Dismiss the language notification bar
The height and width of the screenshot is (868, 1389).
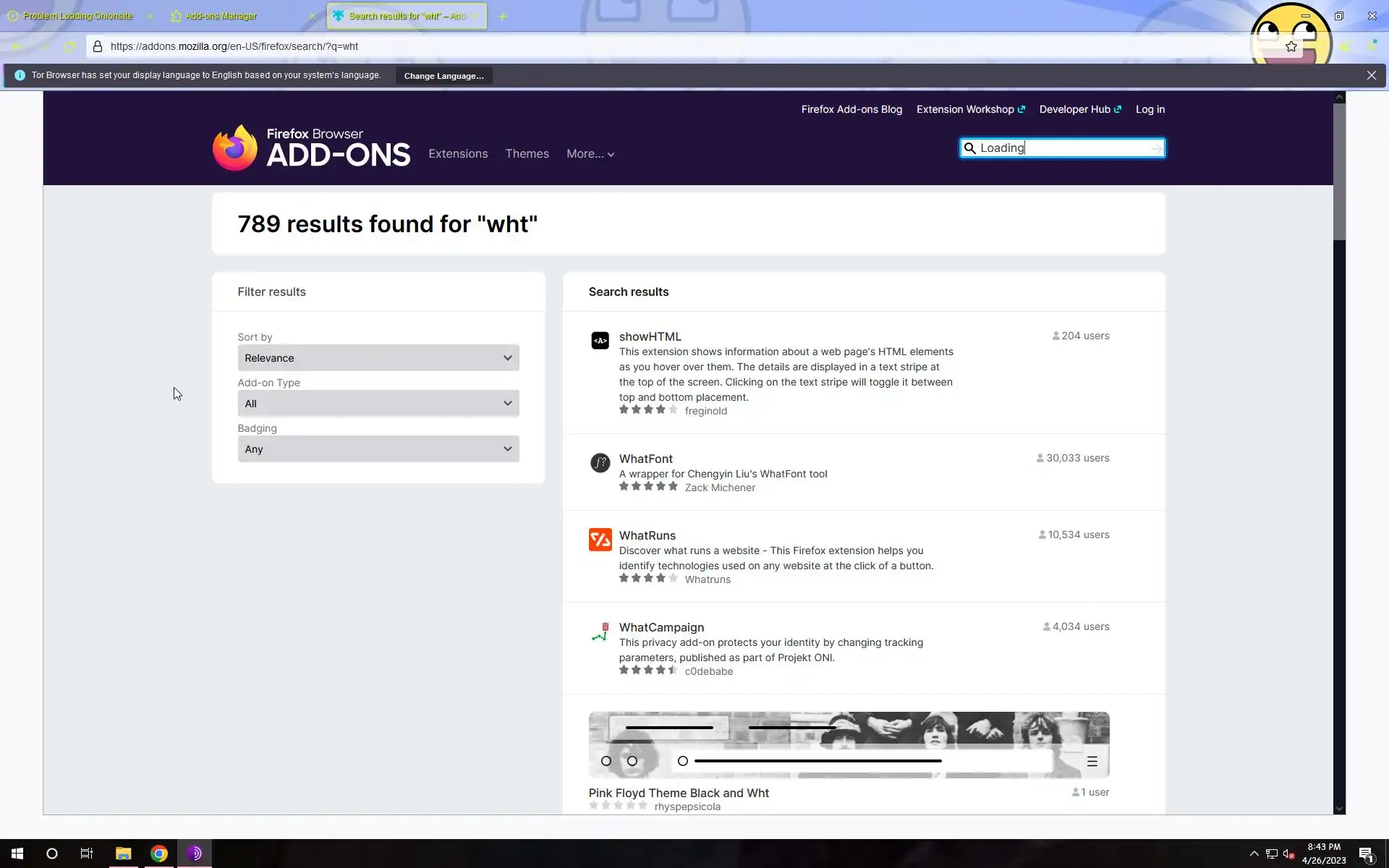coord(1371,75)
